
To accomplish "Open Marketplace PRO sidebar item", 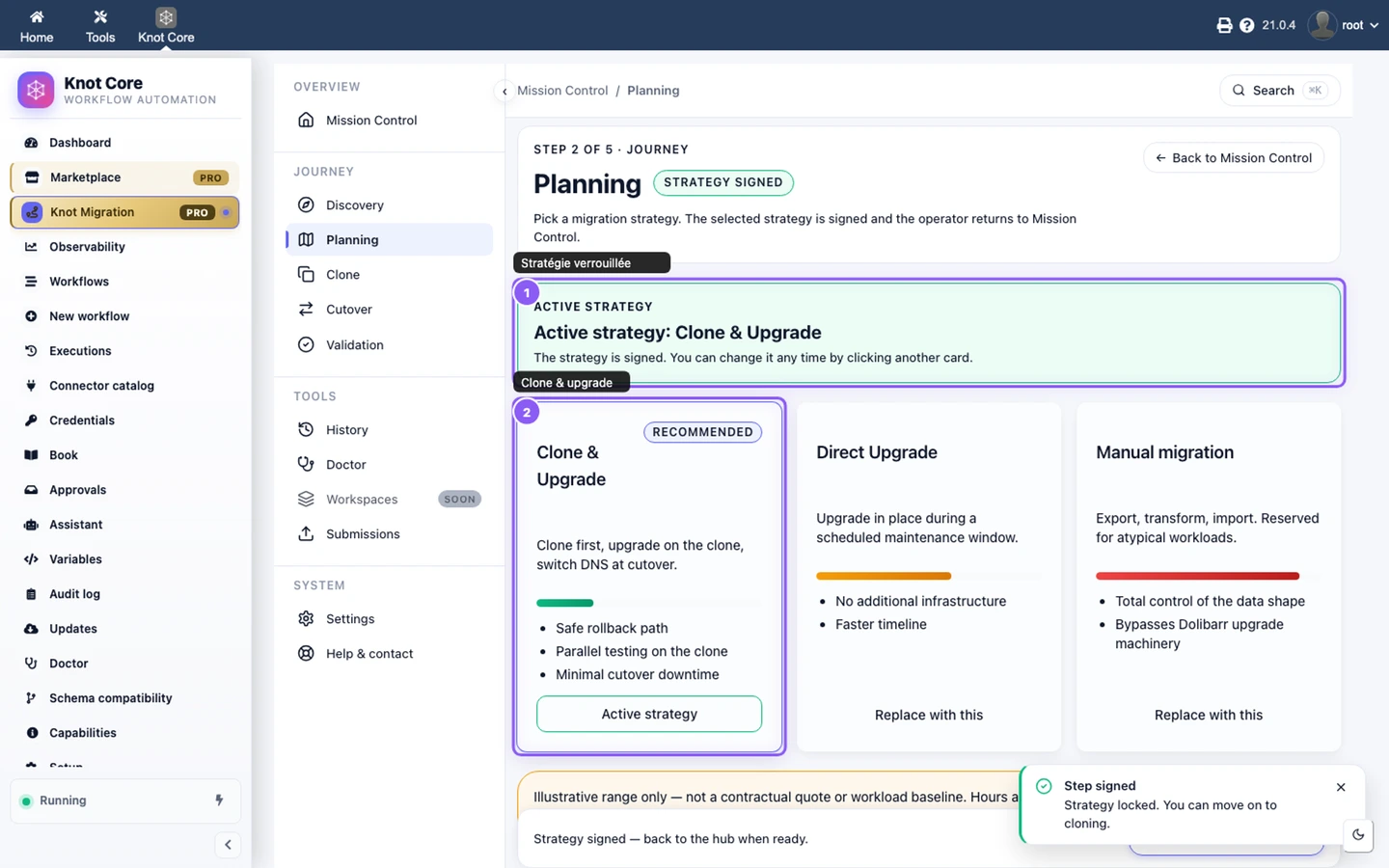I will click(125, 177).
